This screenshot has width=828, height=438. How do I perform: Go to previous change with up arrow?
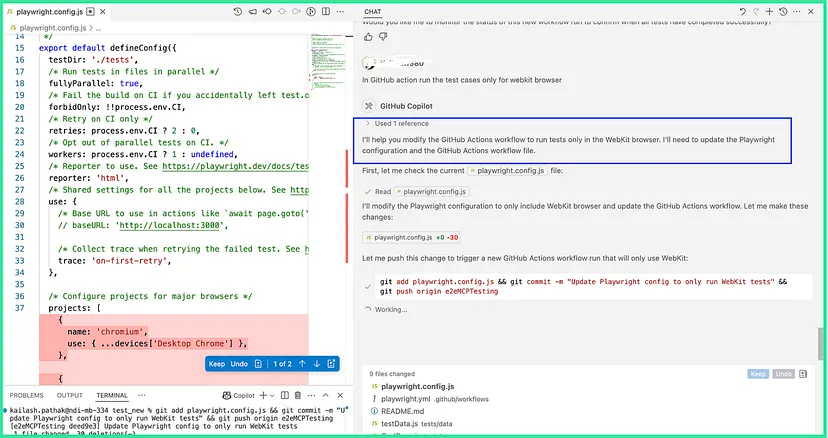[x=303, y=364]
